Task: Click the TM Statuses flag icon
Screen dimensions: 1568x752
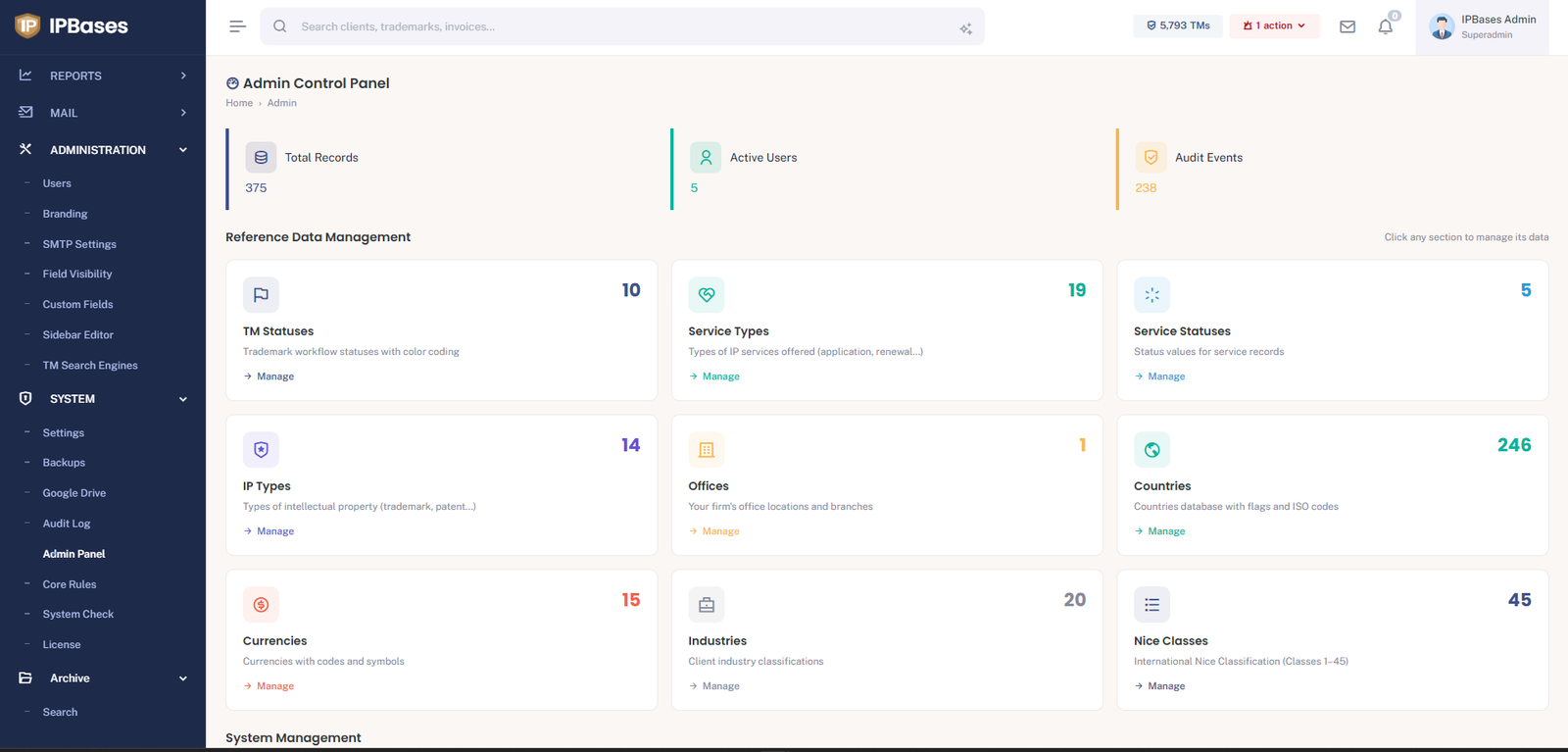Action: [261, 294]
